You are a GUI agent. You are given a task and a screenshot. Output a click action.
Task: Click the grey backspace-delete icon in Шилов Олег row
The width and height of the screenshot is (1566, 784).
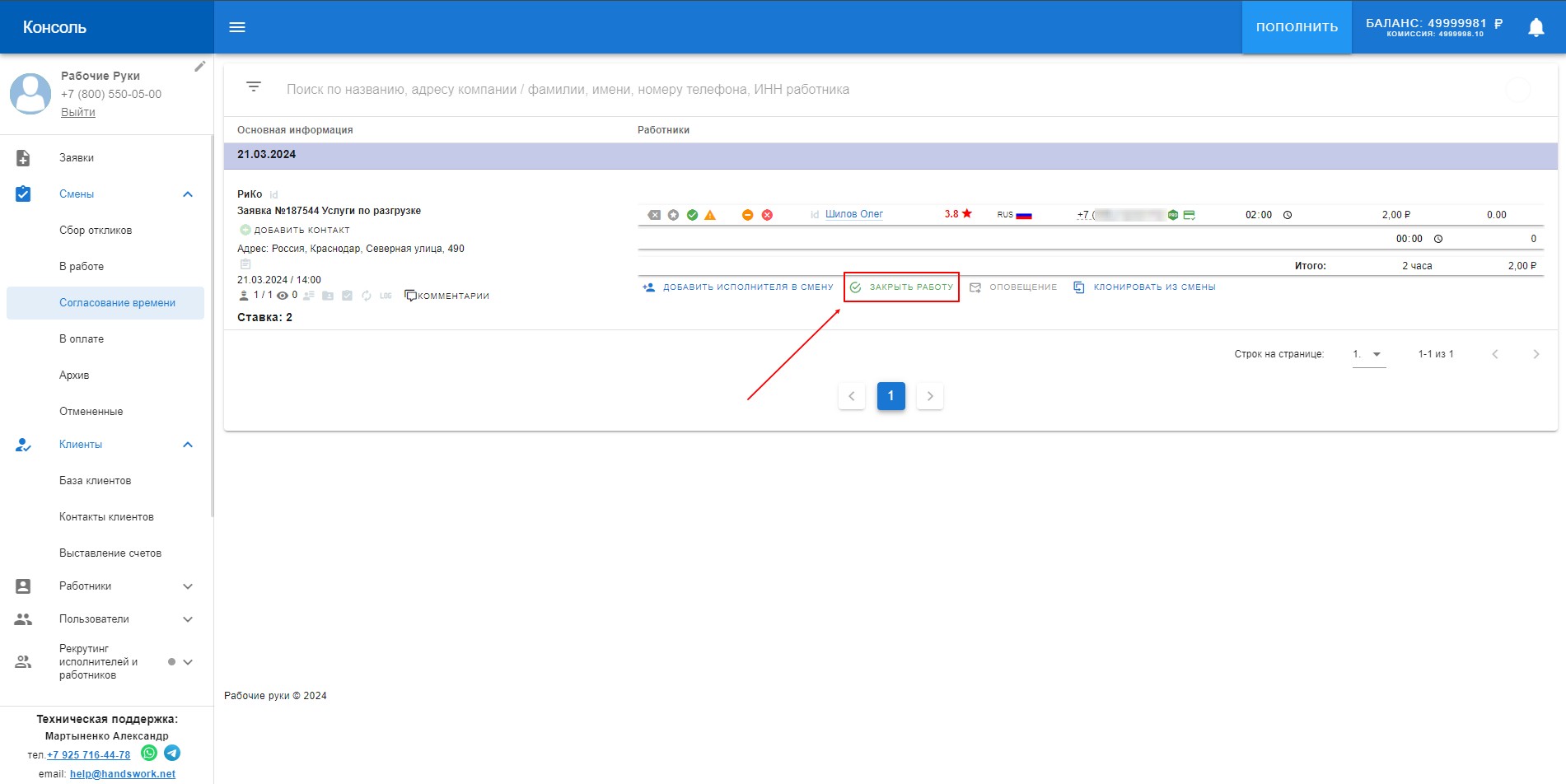pyautogui.click(x=654, y=215)
